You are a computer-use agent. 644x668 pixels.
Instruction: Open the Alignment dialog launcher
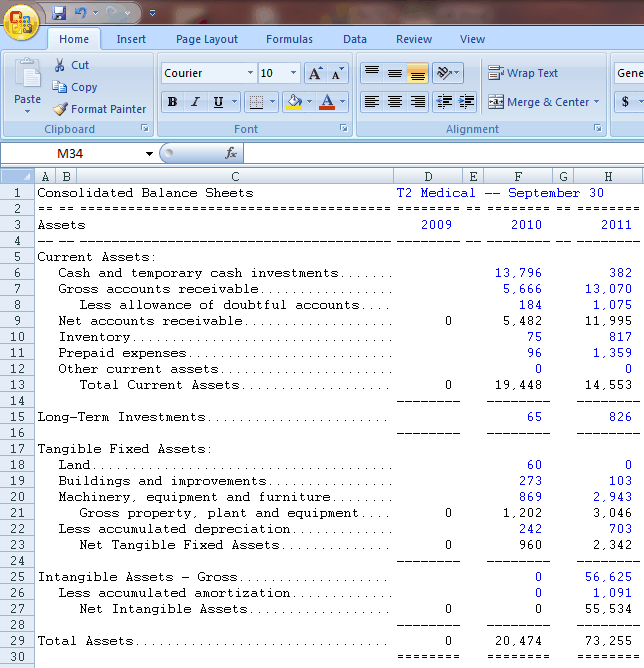click(x=598, y=128)
